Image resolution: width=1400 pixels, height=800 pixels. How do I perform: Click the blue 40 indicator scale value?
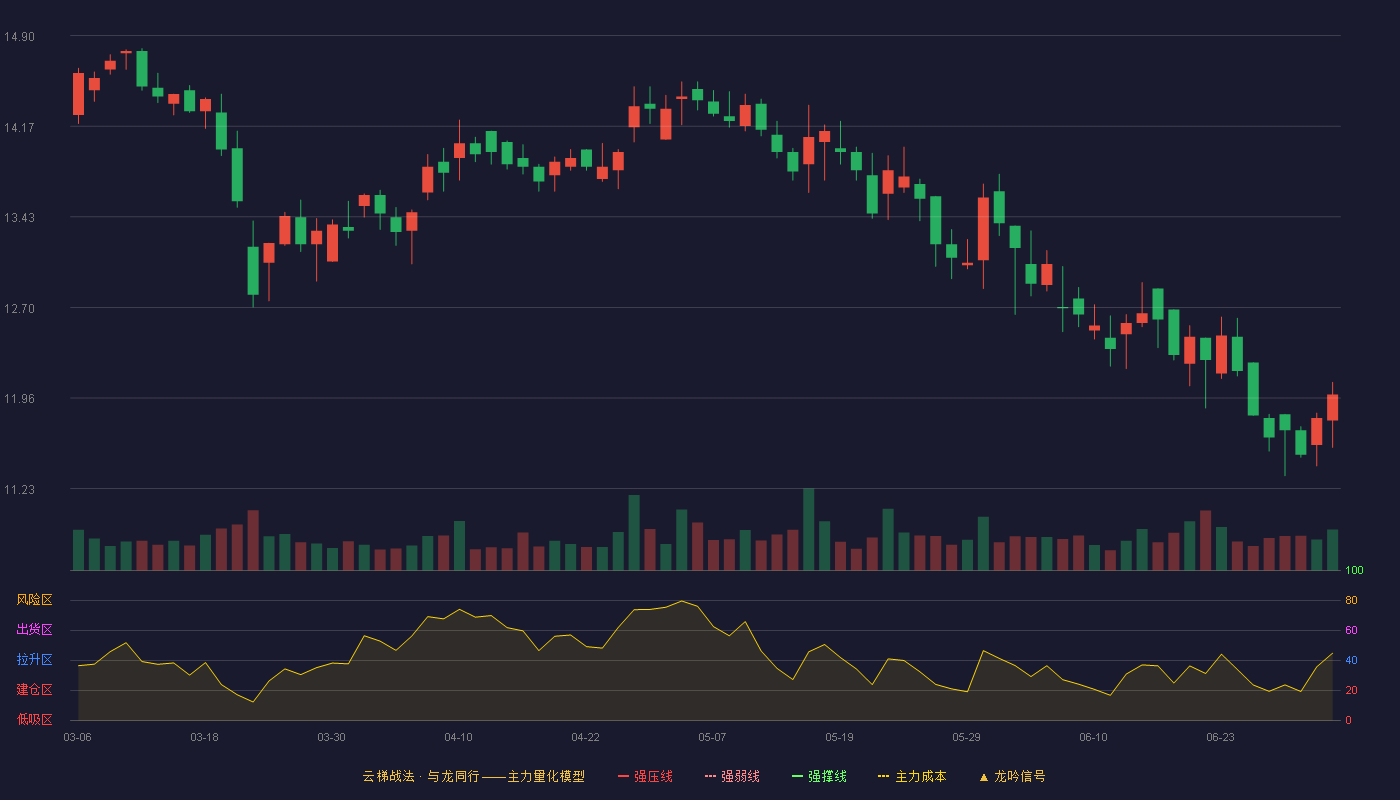pyautogui.click(x=1351, y=660)
